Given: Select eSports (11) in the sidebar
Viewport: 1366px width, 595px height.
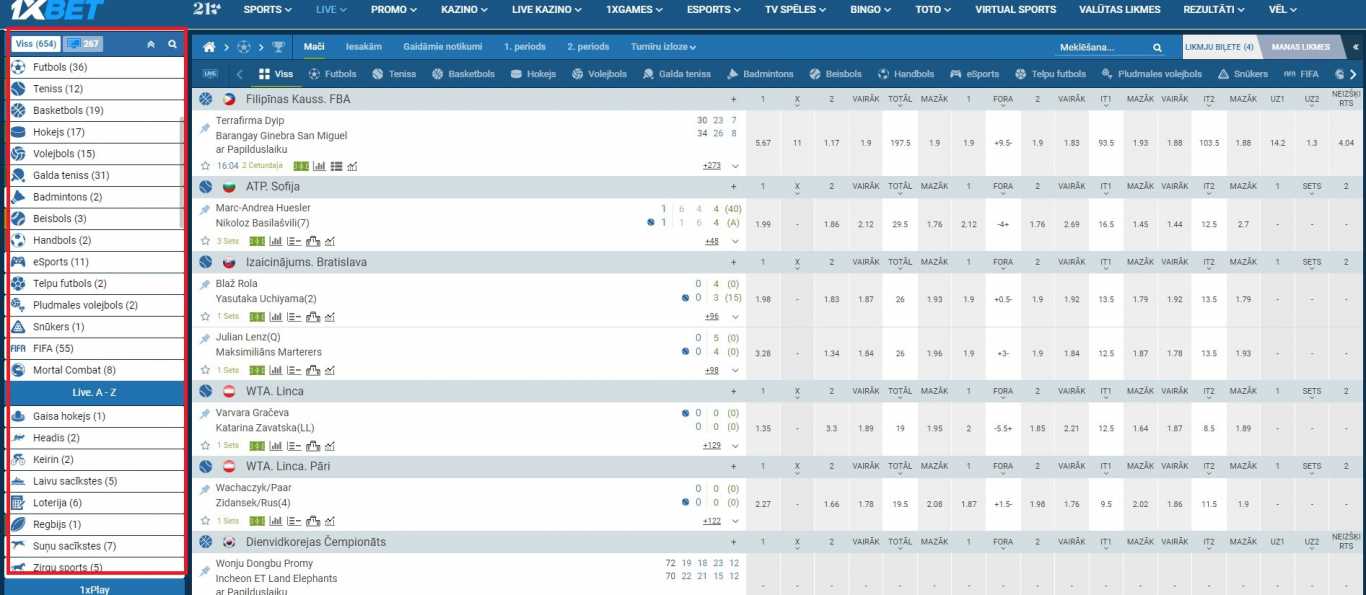Looking at the screenshot, I should pos(97,262).
